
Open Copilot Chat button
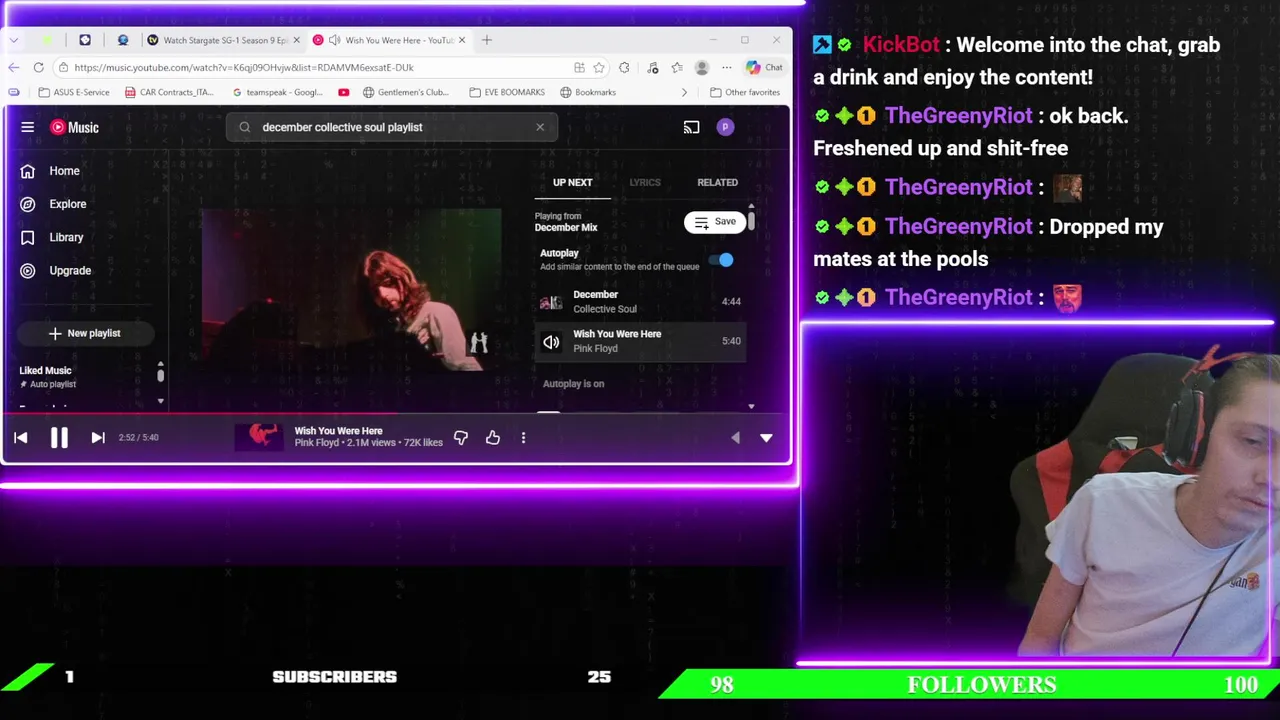coord(765,67)
